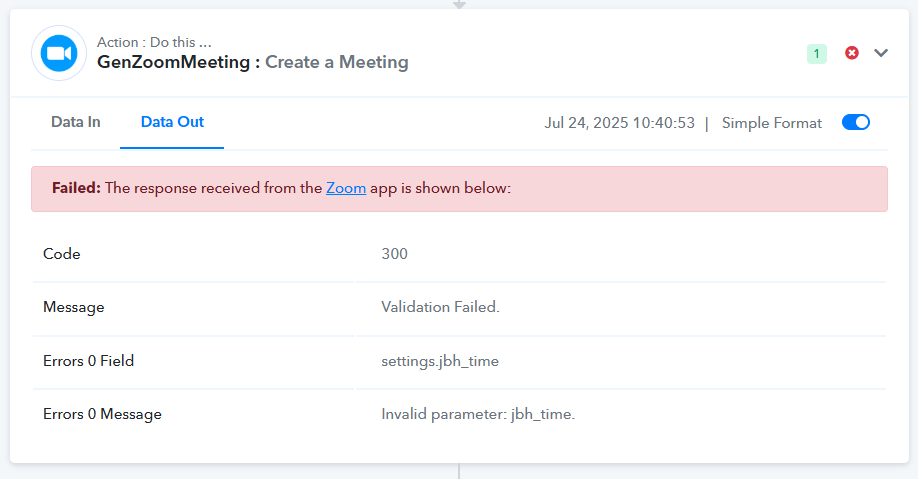The height and width of the screenshot is (479, 918).
Task: Collapse the action step with chevron
Action: pyautogui.click(x=881, y=53)
